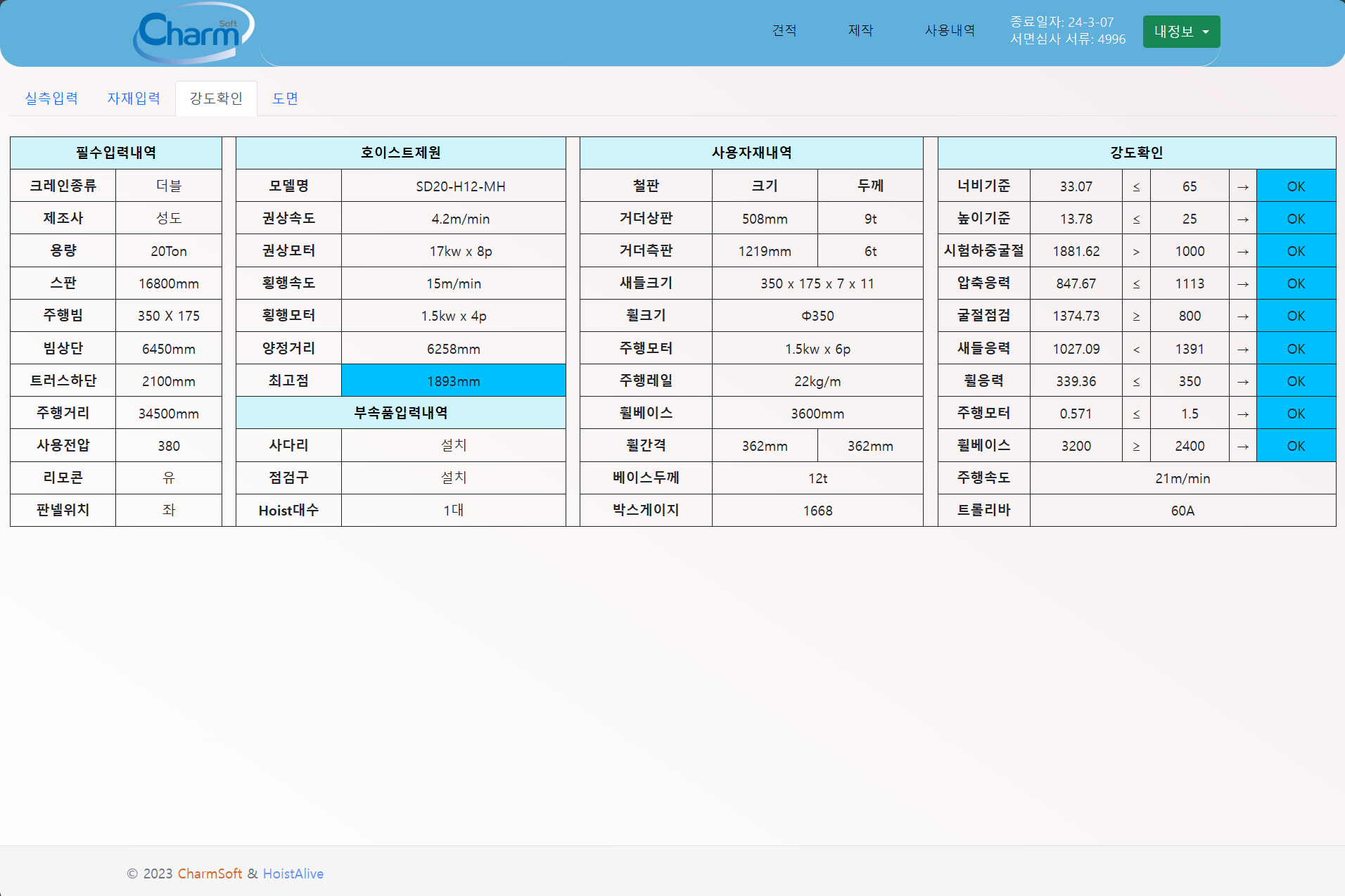Image resolution: width=1345 pixels, height=896 pixels.
Task: Click the 16800mm 스판 value
Action: pos(168,283)
